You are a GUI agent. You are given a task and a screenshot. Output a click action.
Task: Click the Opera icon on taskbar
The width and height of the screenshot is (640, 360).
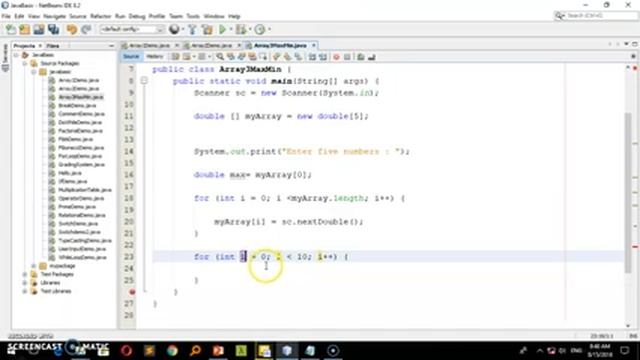[126, 351]
